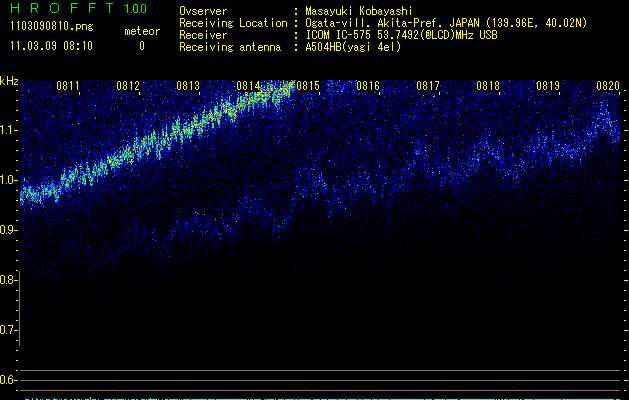Click the 0.9 kHz axis label
629x400 pixels.
[x=9, y=230]
